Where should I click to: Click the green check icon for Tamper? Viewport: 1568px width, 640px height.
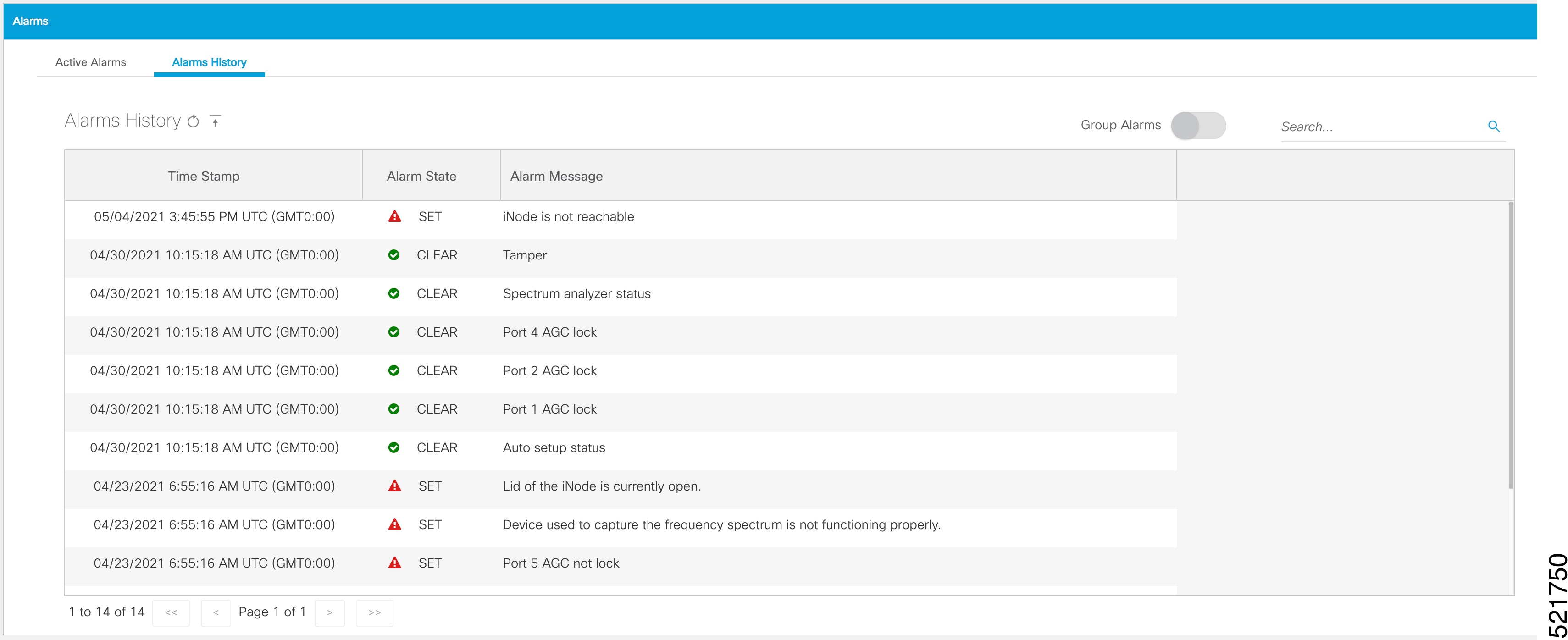coord(394,255)
